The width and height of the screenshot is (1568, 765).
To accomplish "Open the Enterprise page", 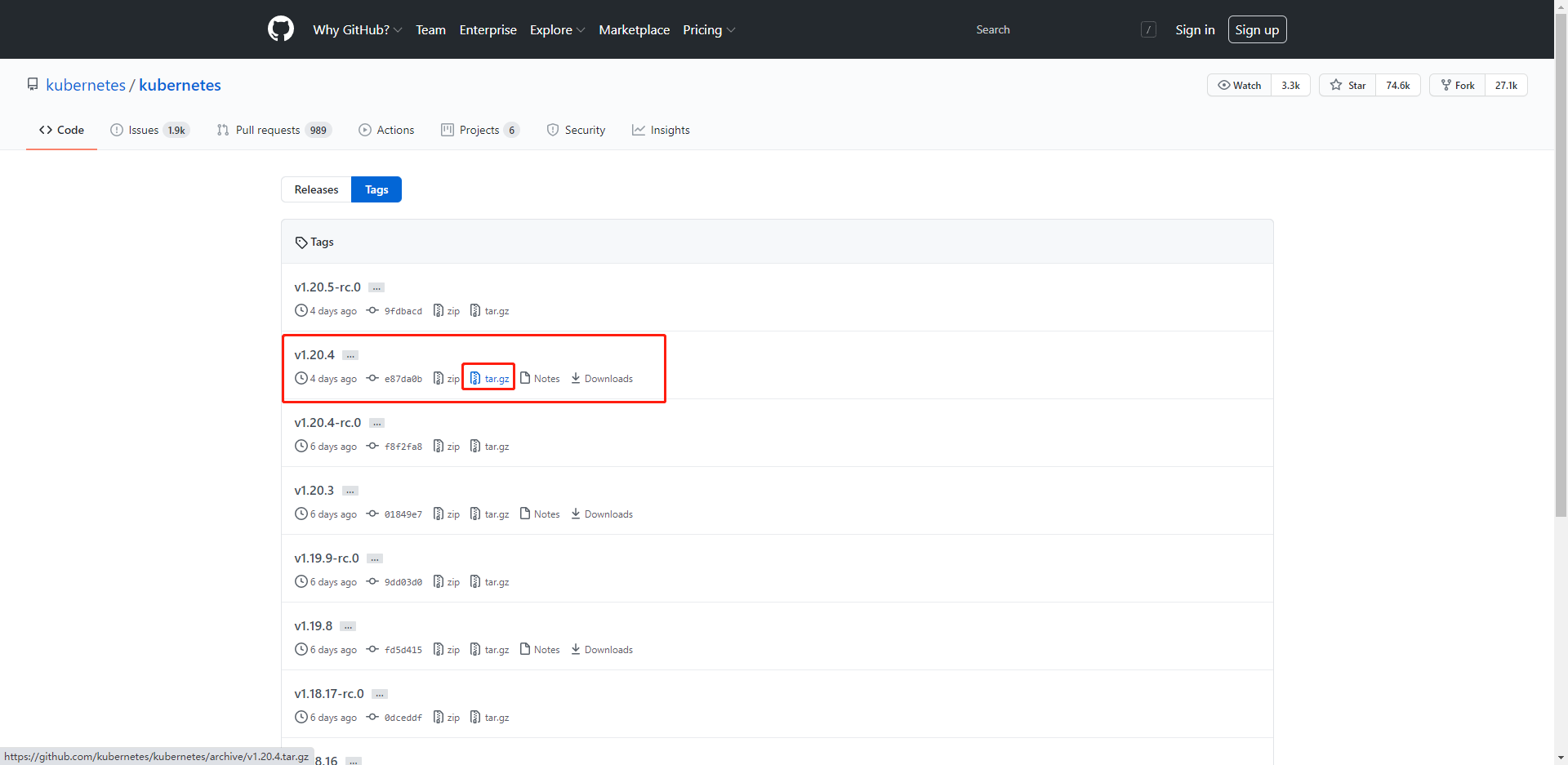I will 488,29.
